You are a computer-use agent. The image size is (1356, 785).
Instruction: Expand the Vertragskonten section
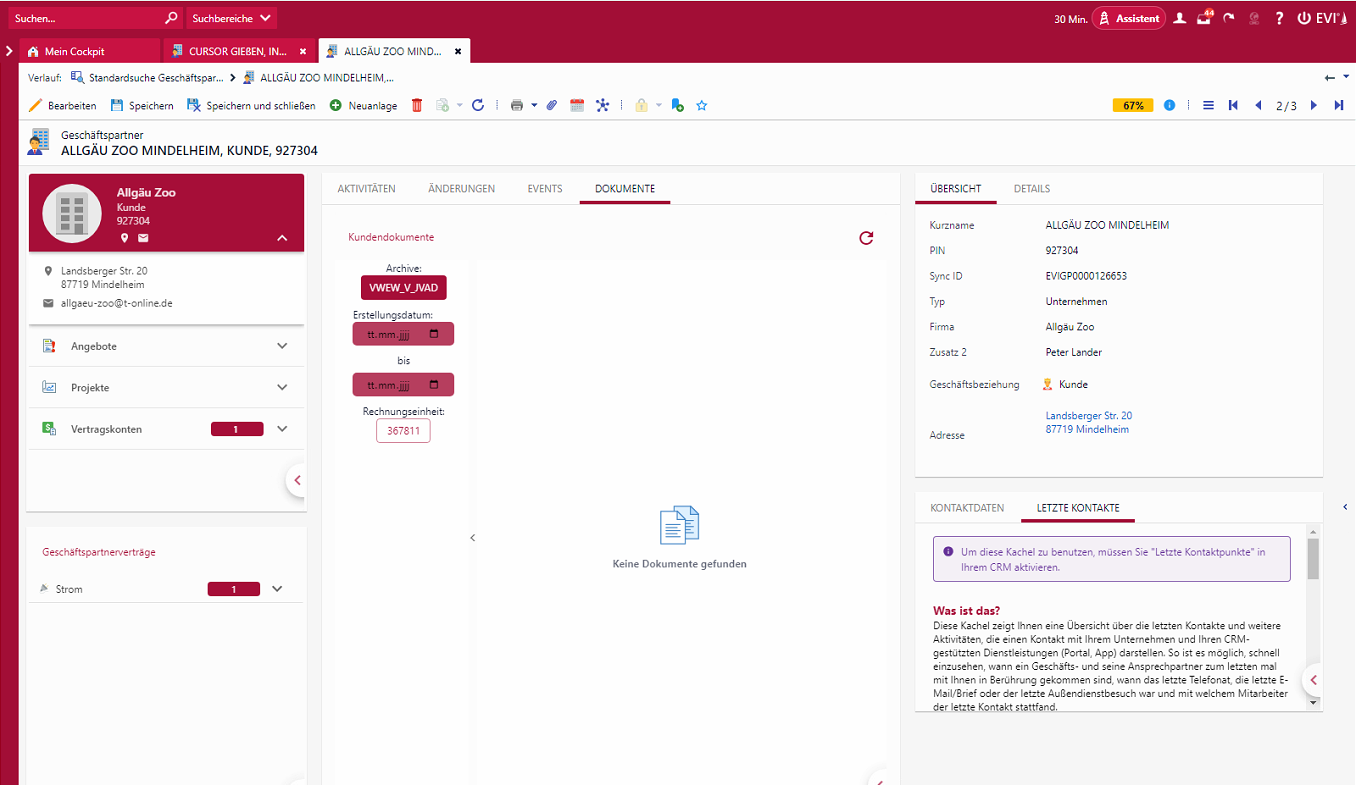click(282, 429)
